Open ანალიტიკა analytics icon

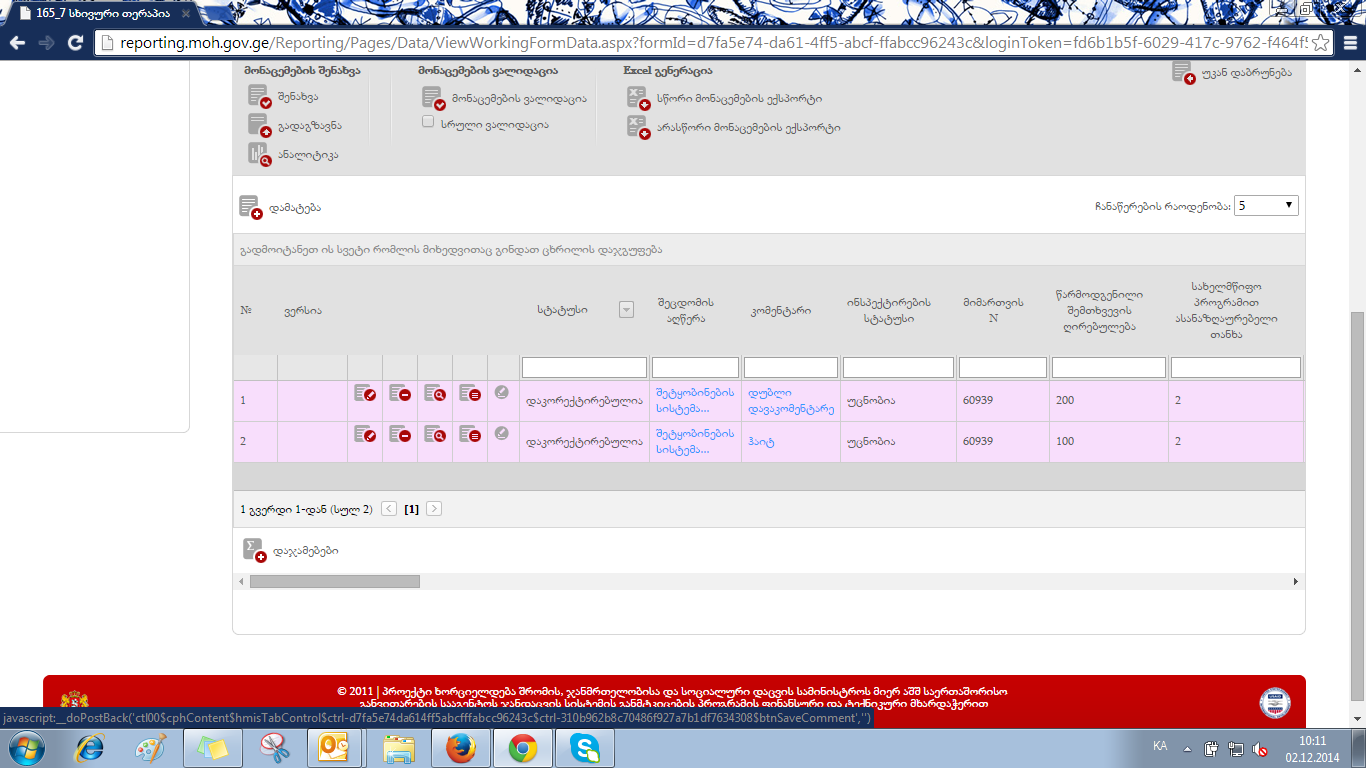pos(260,154)
